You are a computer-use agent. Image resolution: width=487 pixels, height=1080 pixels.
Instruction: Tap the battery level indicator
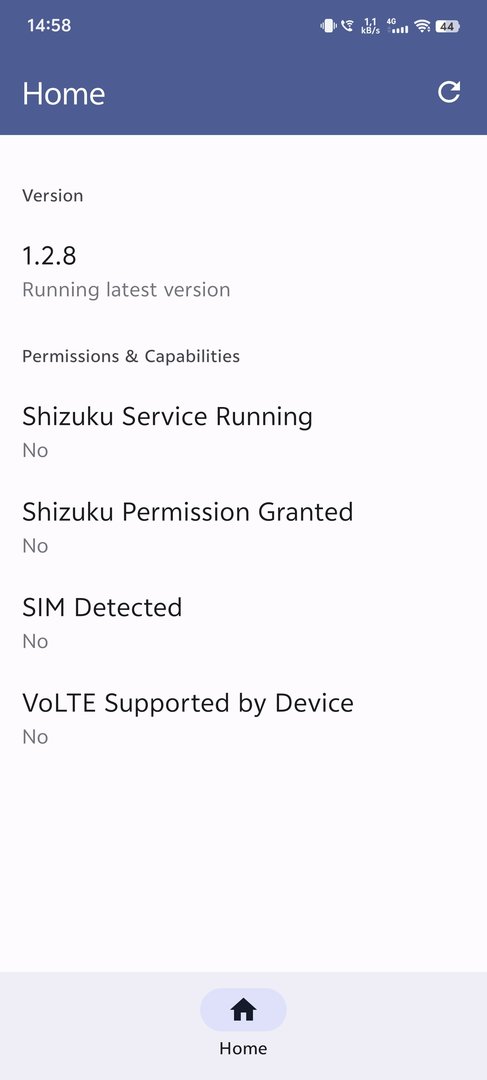448,26
